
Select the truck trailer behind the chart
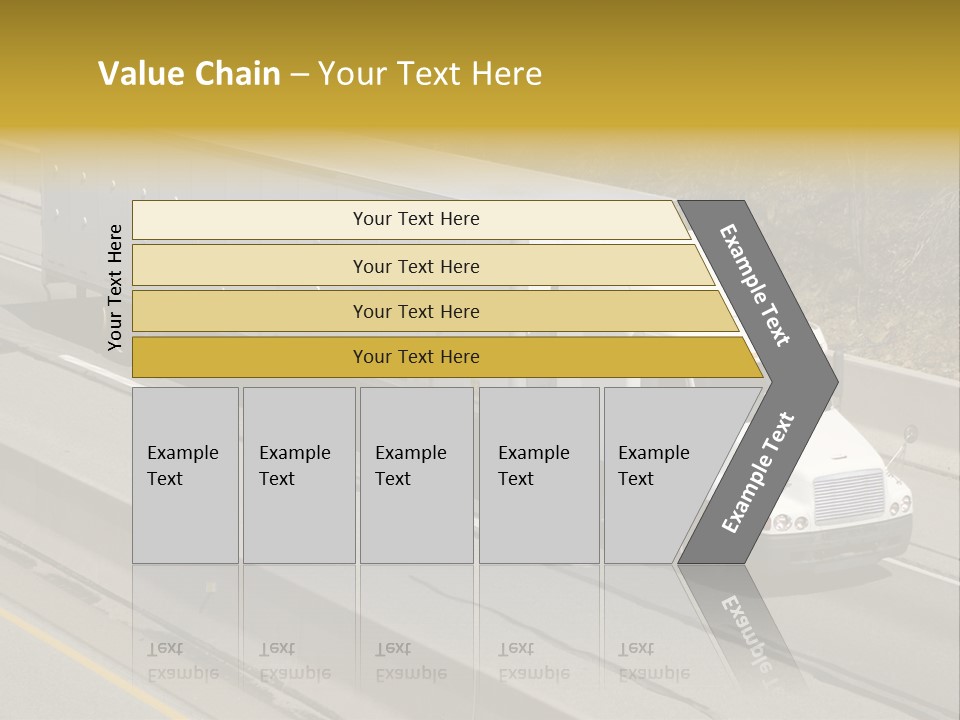point(80,235)
